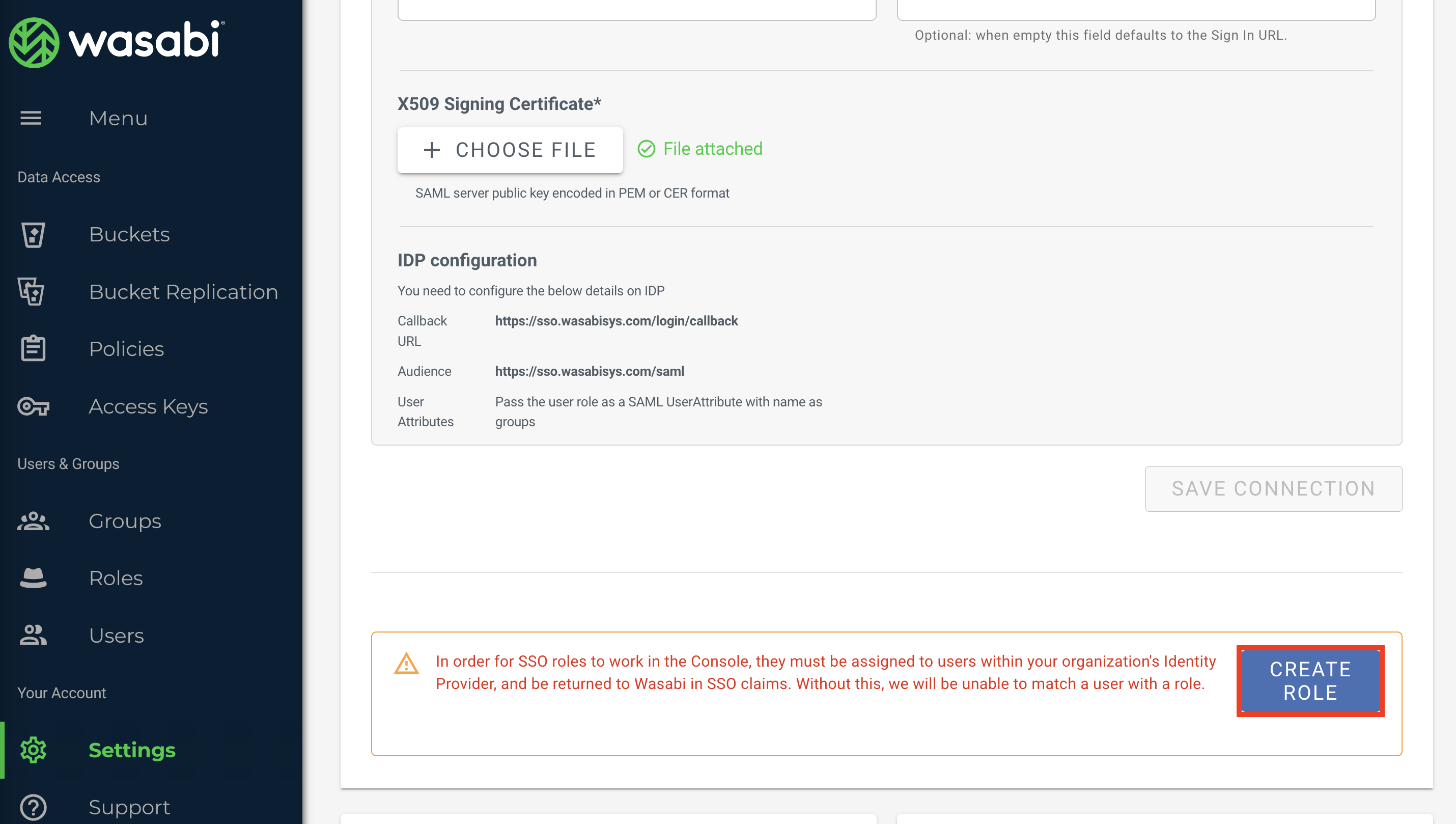Navigate to Access Keys
Screen dimensions: 1456x824
coord(149,406)
